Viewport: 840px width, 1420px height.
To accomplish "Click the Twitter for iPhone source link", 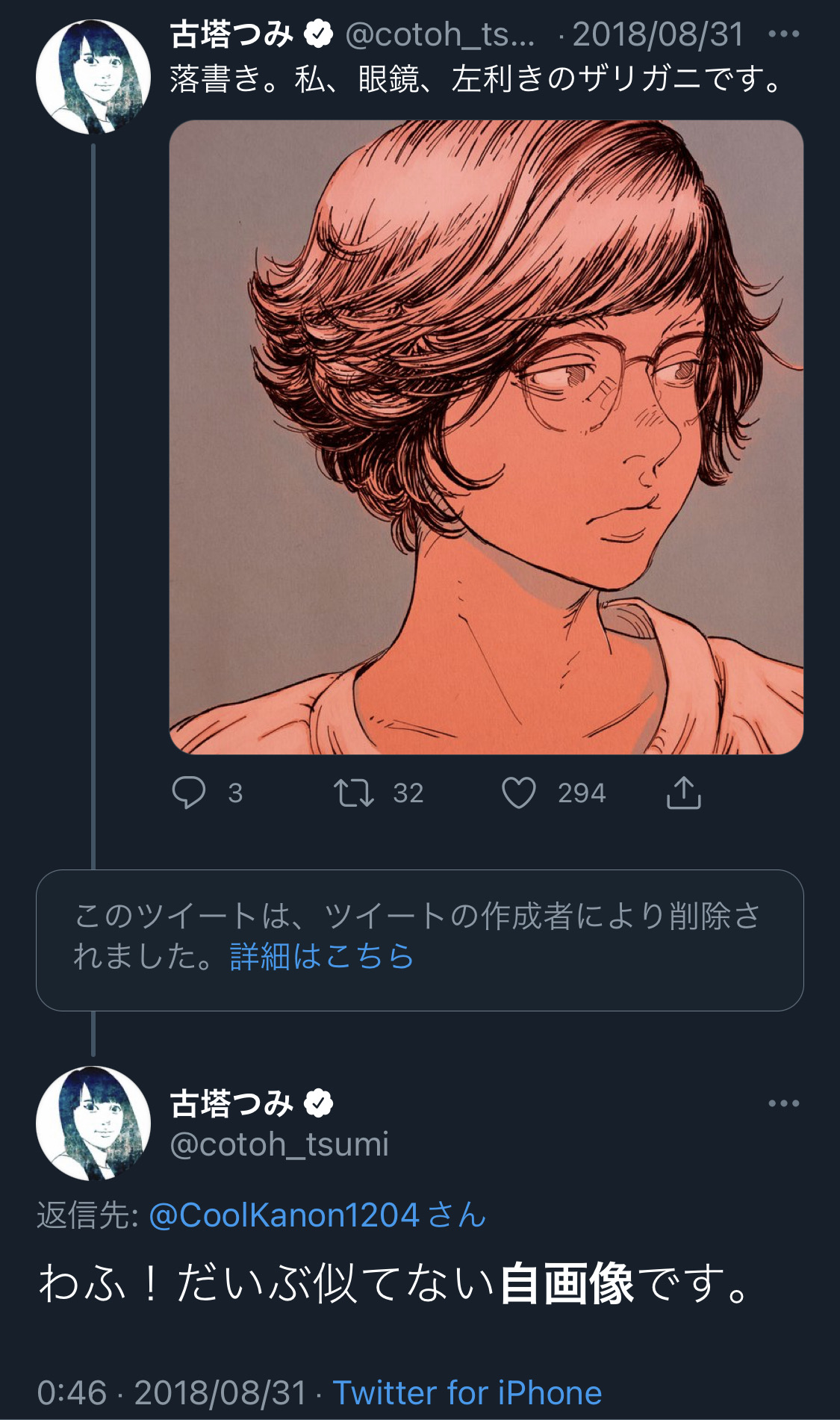I will [467, 1393].
